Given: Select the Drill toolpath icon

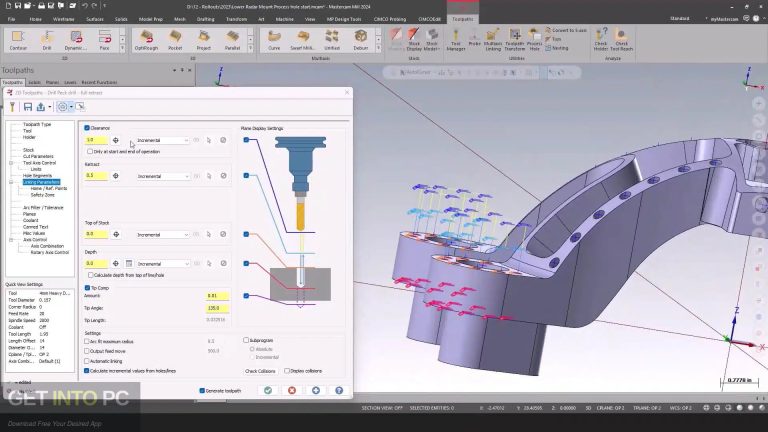Looking at the screenshot, I should (x=47, y=40).
